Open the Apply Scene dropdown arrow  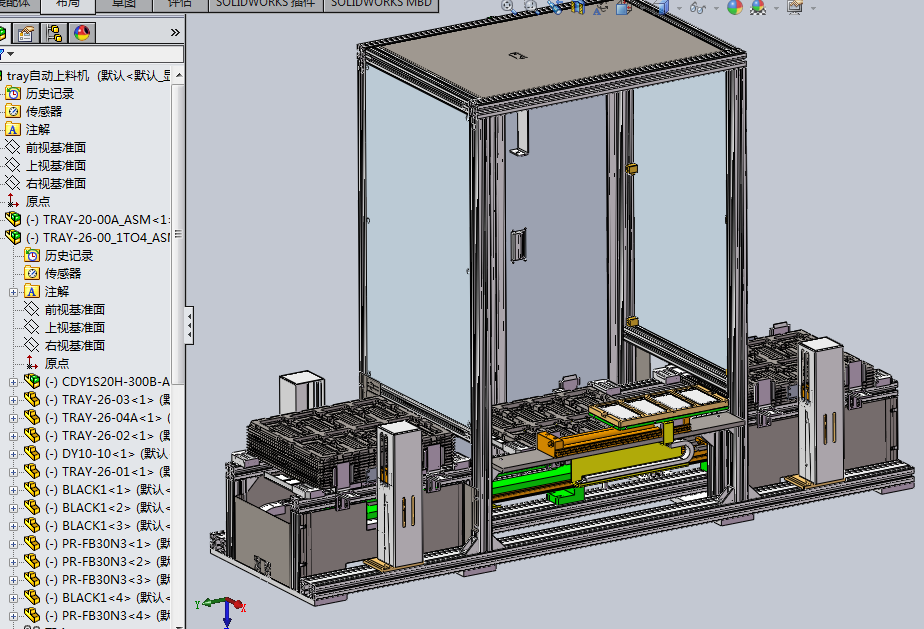coord(775,8)
